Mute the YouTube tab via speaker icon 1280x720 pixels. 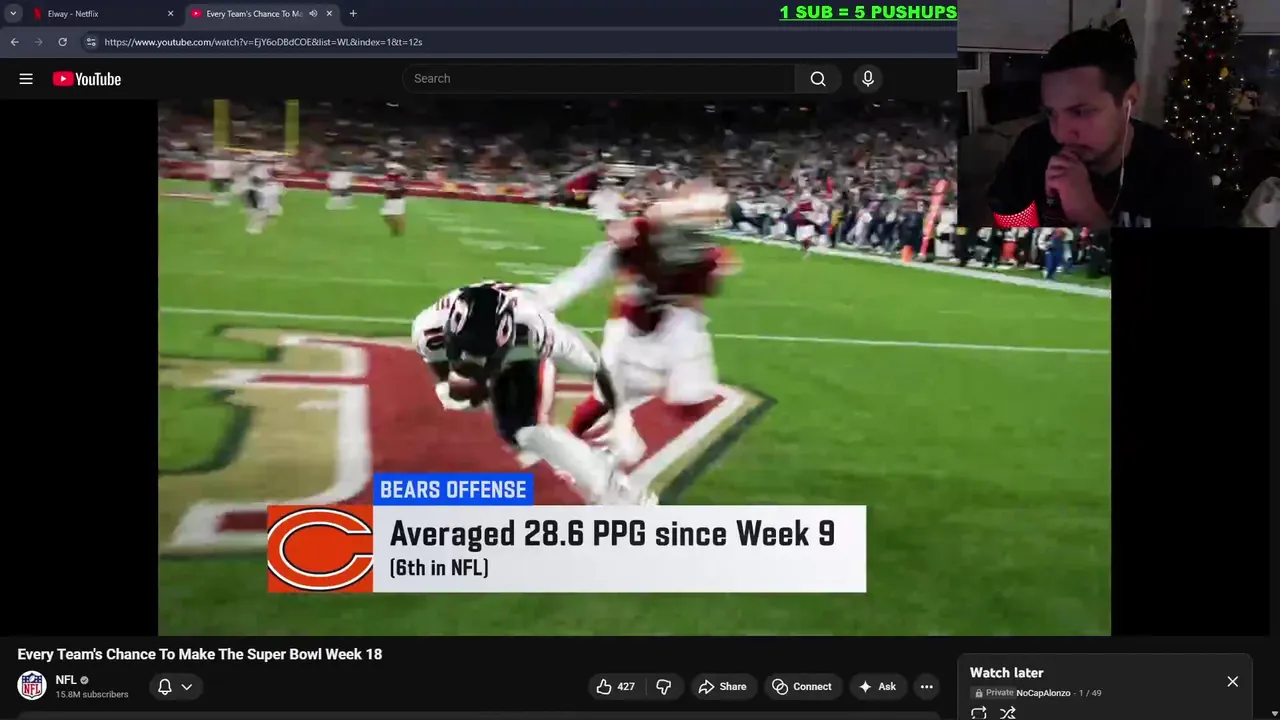coord(313,14)
